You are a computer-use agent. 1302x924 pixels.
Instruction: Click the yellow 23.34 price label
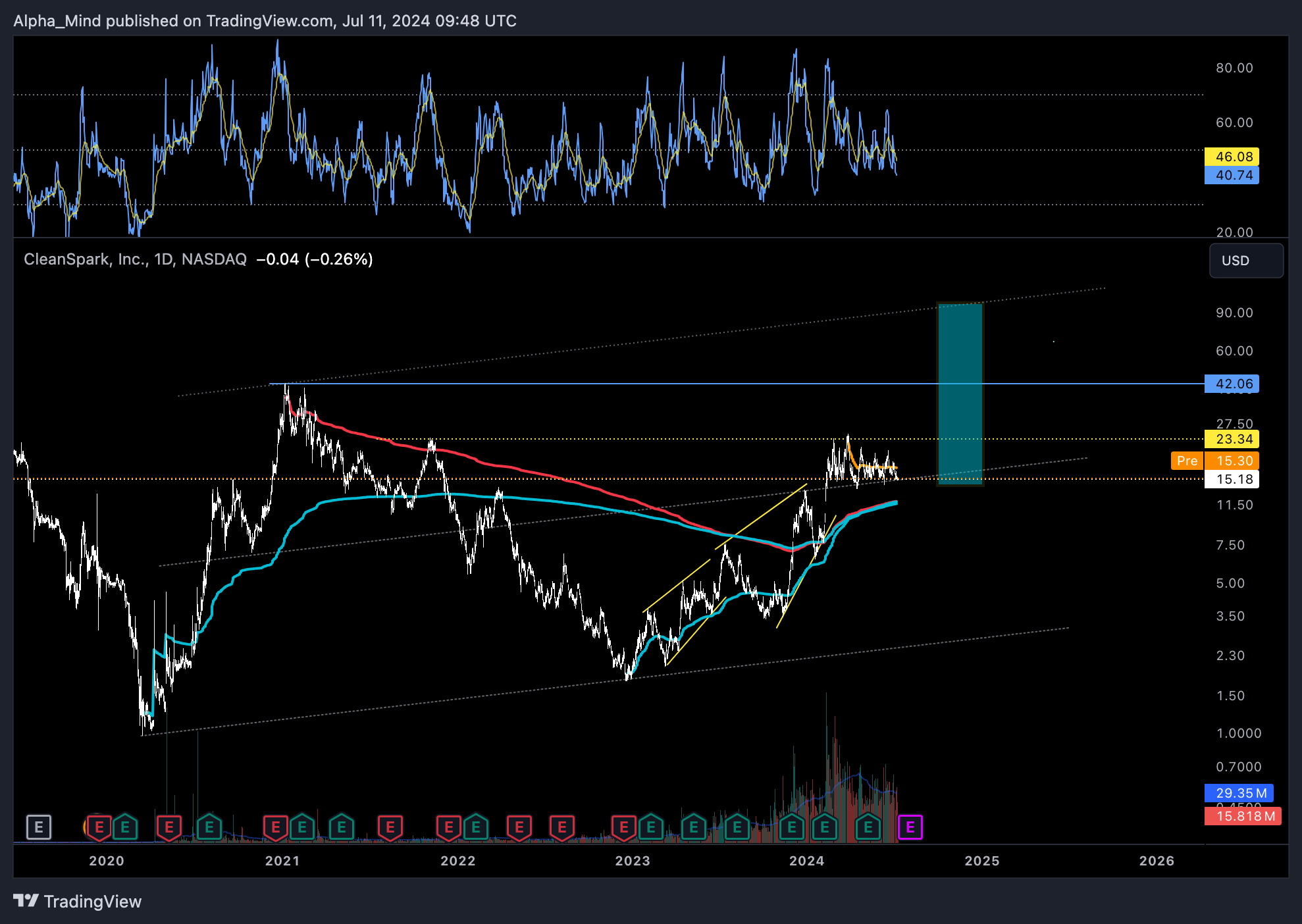(1232, 439)
